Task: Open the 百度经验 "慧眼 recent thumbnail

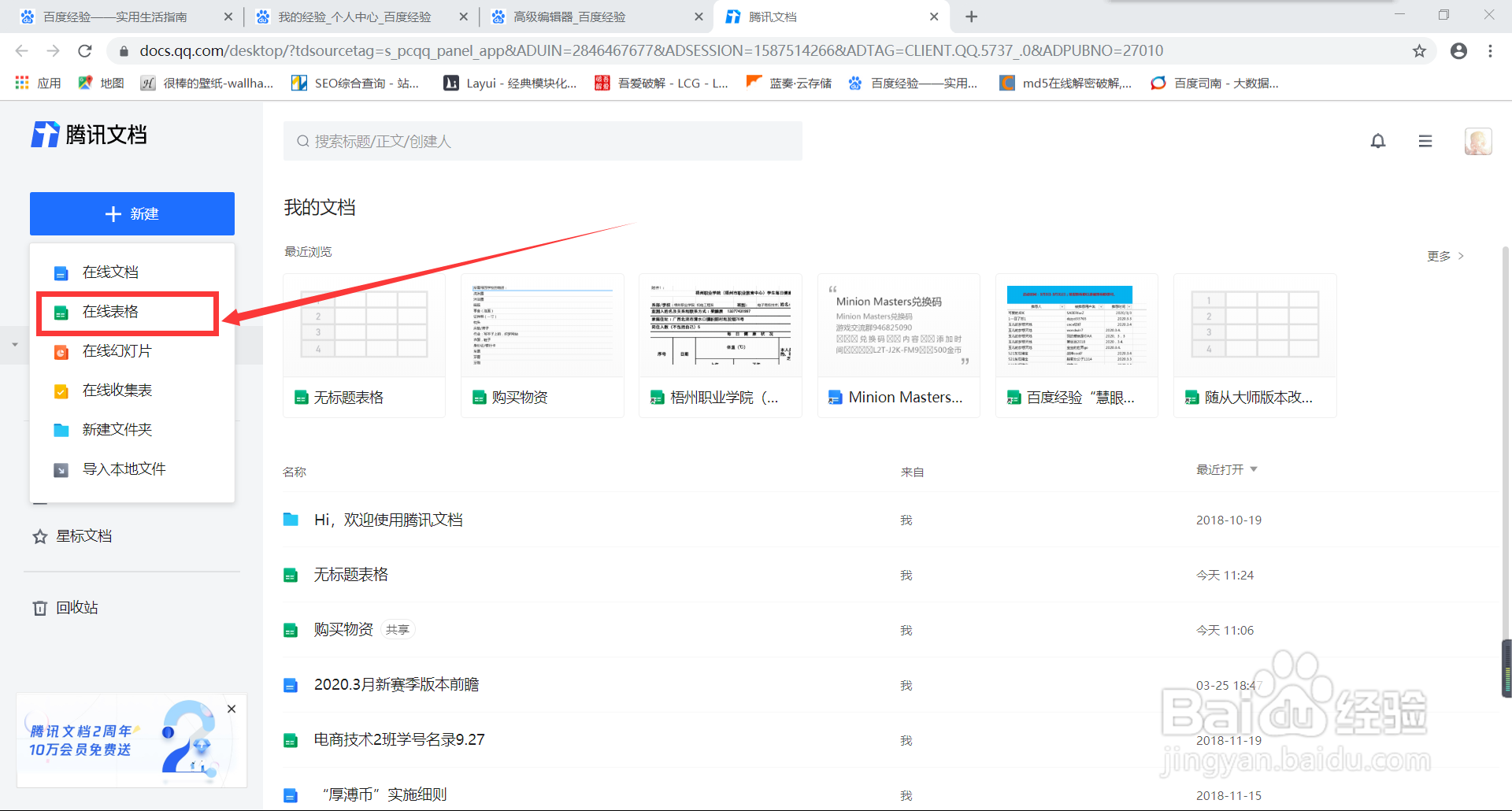Action: [1077, 345]
